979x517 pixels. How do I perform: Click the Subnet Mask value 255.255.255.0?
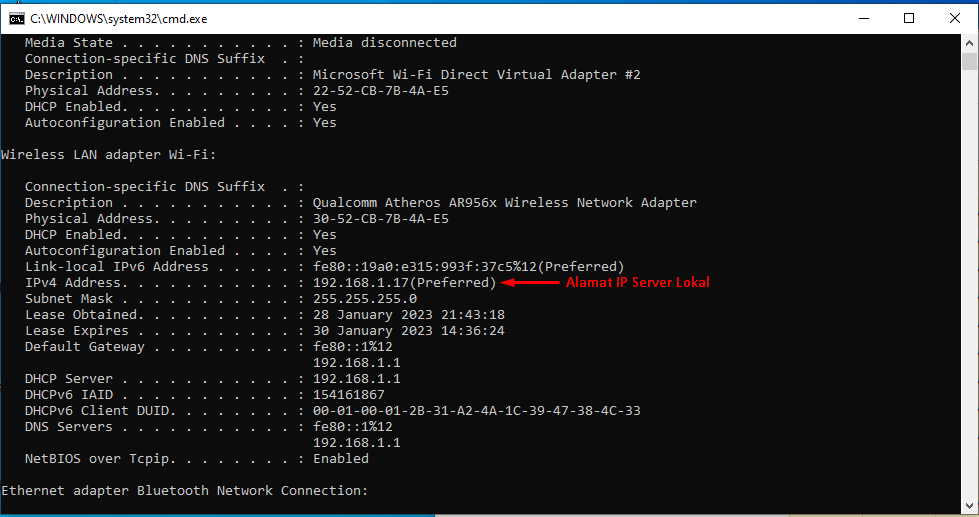(x=365, y=298)
